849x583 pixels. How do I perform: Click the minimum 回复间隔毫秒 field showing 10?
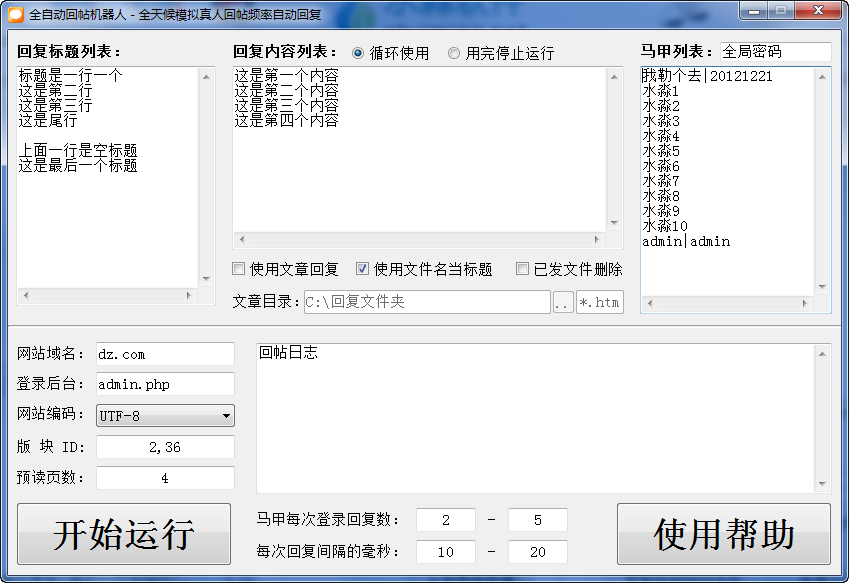[446, 552]
